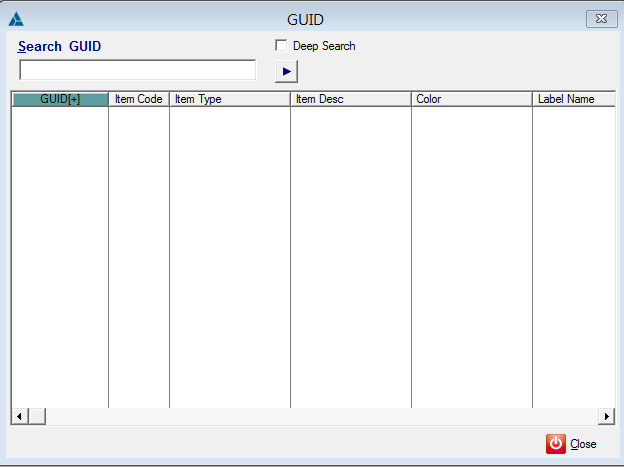Image resolution: width=624 pixels, height=467 pixels.
Task: Click the horizontal scrollbar thumb
Action: click(37, 416)
